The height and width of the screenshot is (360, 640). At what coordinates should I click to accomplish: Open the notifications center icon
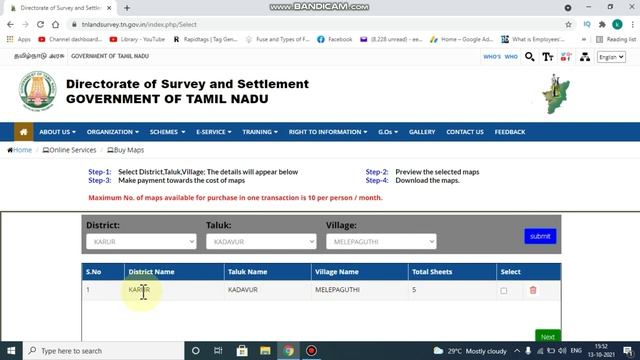[x=628, y=351]
